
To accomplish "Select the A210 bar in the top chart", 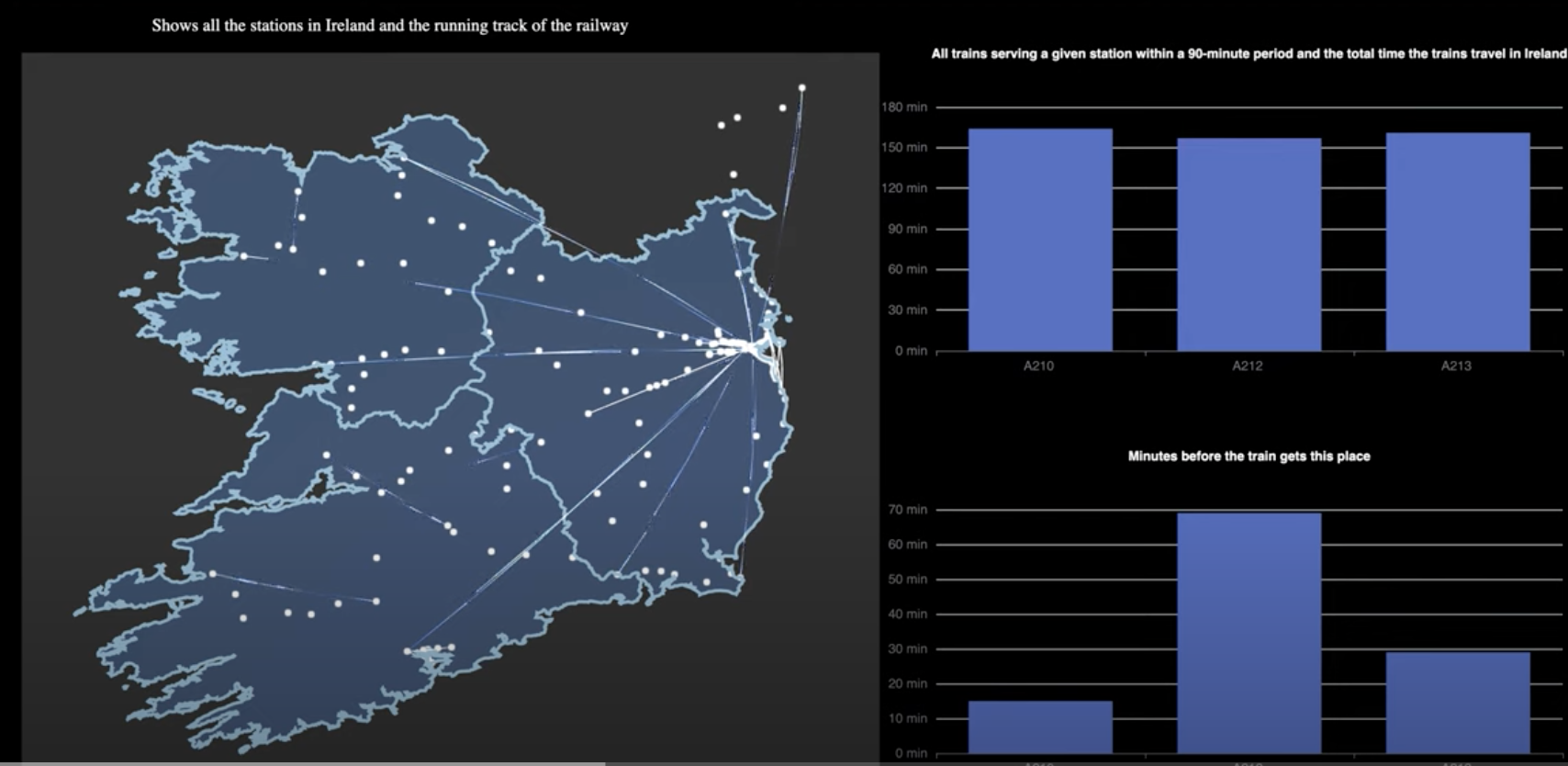I will coord(1040,240).
